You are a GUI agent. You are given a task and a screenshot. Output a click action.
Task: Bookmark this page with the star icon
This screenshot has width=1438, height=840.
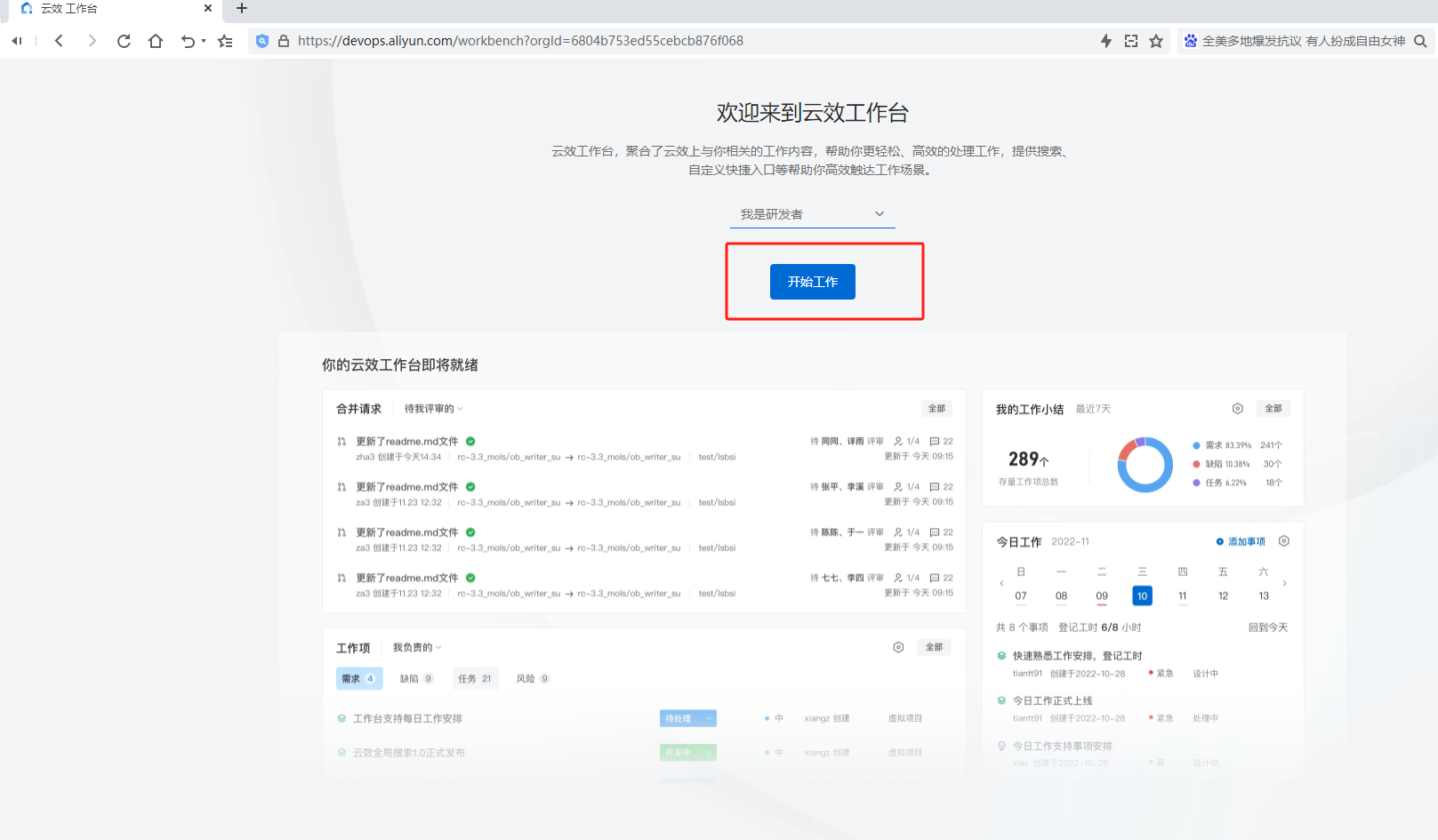point(1156,41)
